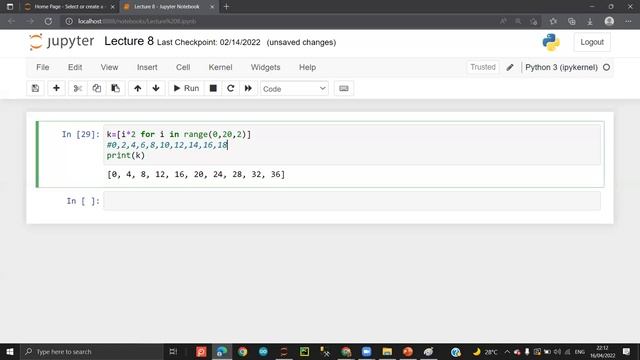Move the selected cell up with the up arrow
Screen dimensions: 640x360
138,88
